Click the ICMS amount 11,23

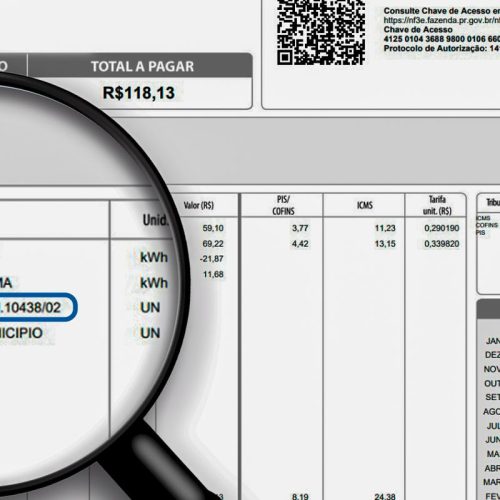tap(385, 228)
